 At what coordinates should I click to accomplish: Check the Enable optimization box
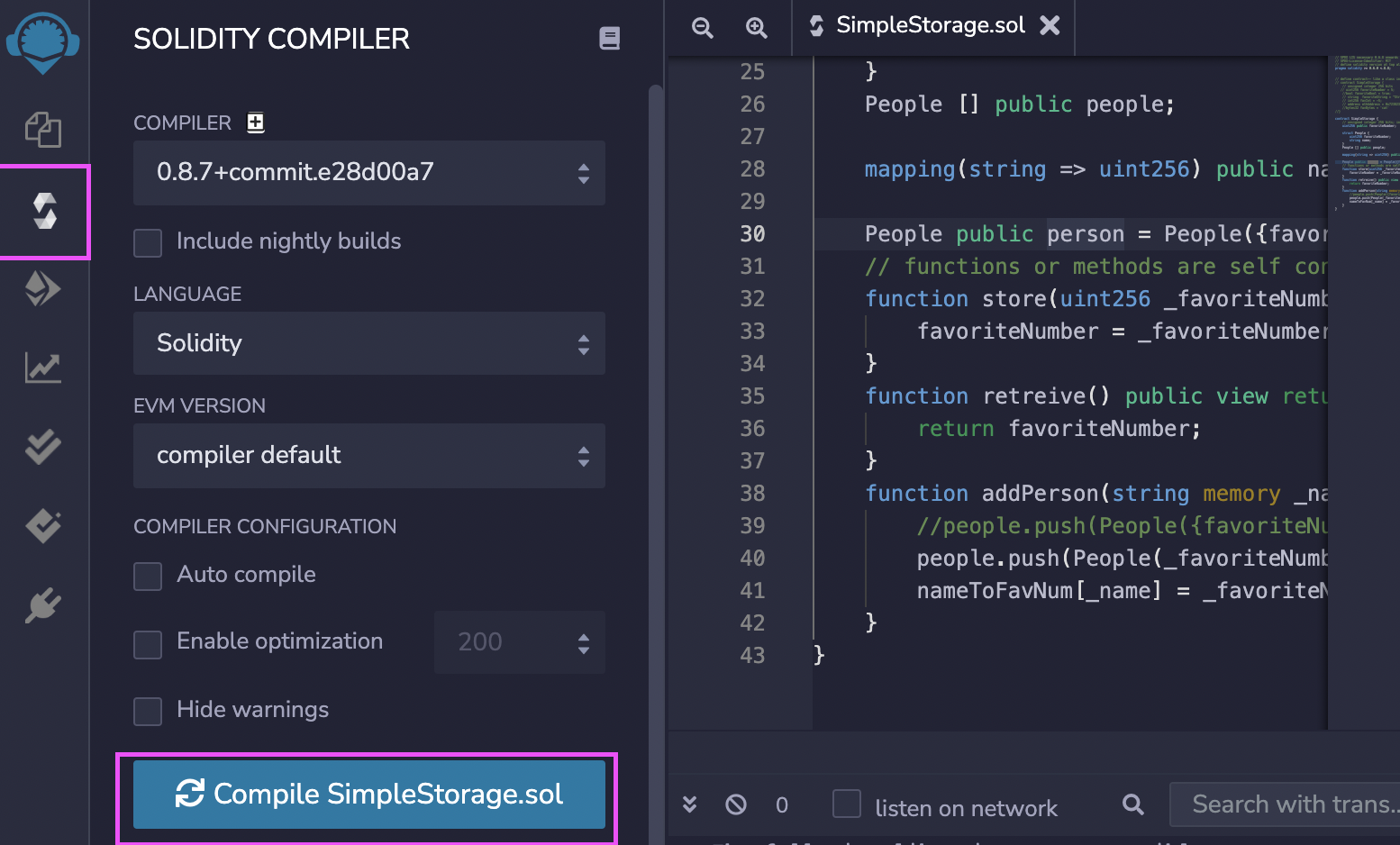click(x=147, y=643)
